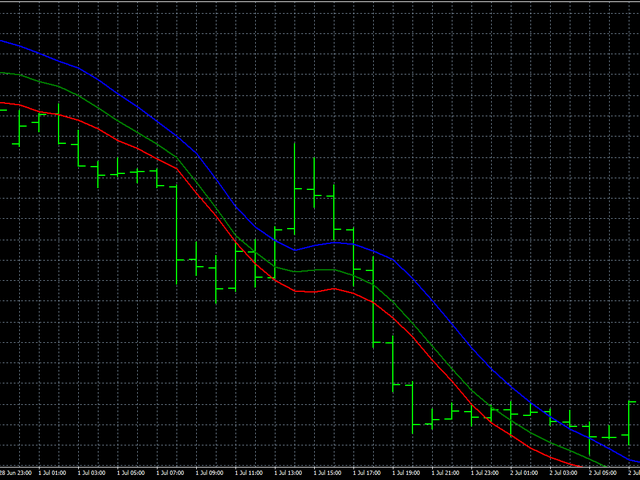
Task: Click the 1 Jul 01:00 time label
Action: [53, 472]
